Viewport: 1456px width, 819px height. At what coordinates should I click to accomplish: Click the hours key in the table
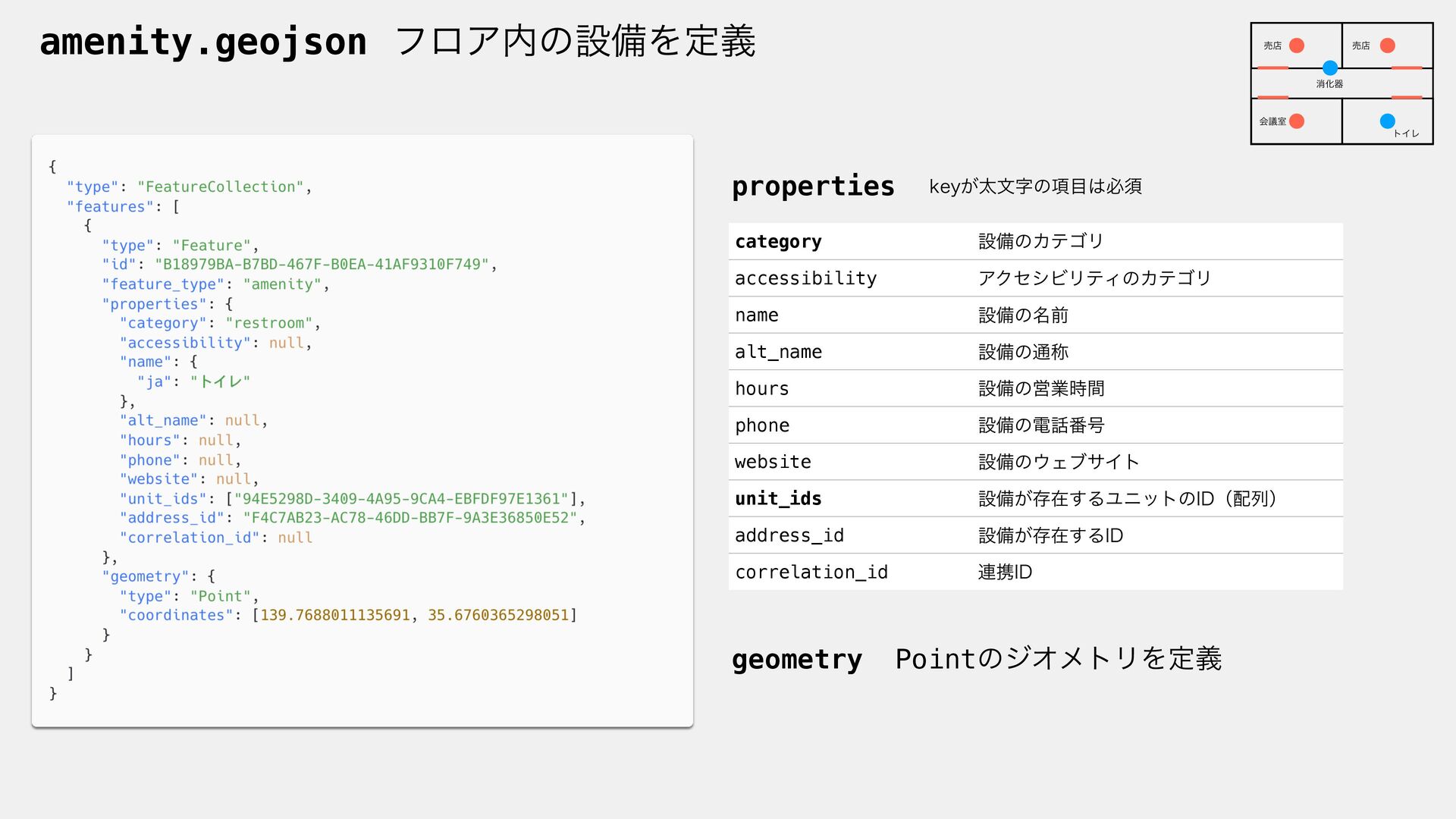click(761, 388)
